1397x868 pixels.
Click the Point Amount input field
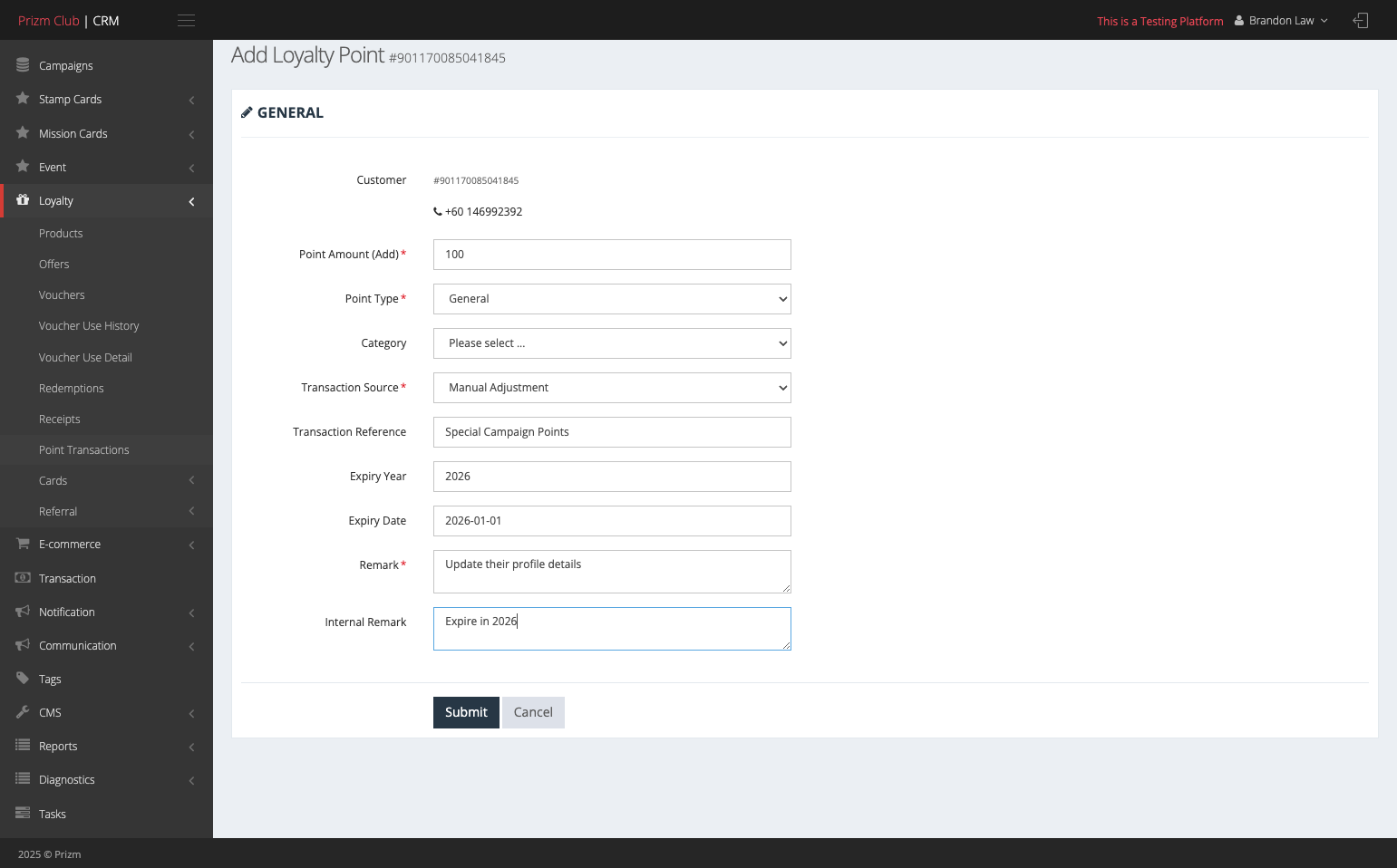[612, 255]
